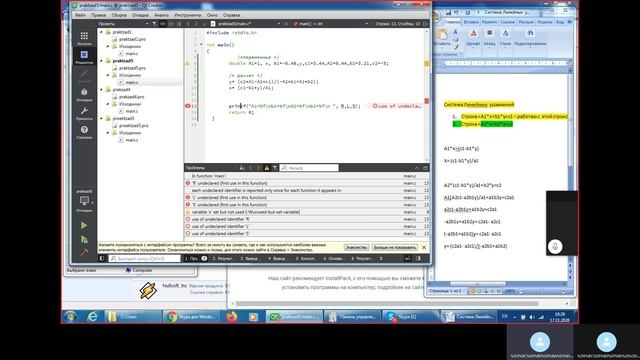Image resolution: width=640 pixels, height=360 pixels.
Task: Maximize the Issues output pane
Action: 425,168
